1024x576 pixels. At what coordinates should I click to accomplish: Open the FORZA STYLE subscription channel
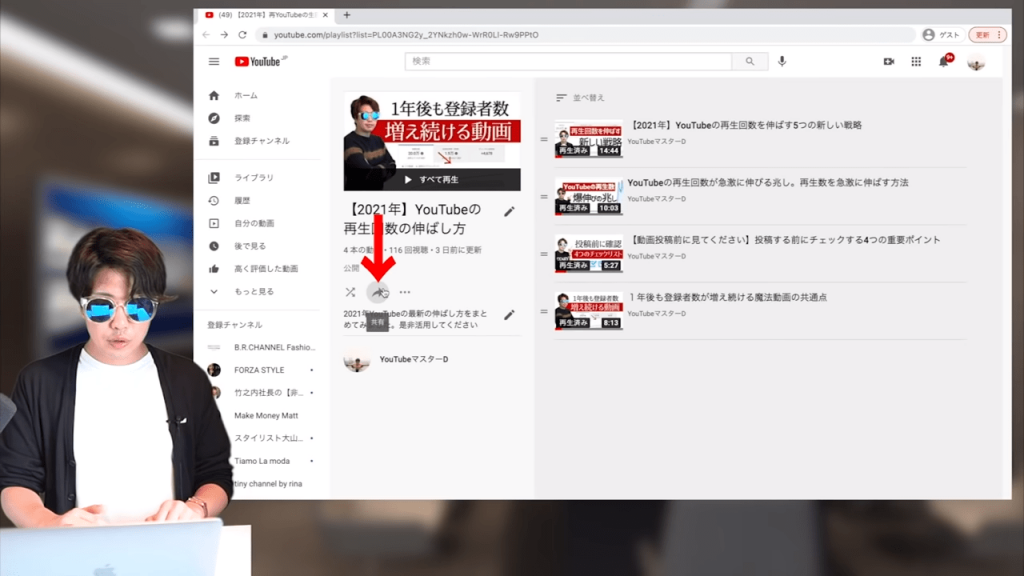[260, 370]
